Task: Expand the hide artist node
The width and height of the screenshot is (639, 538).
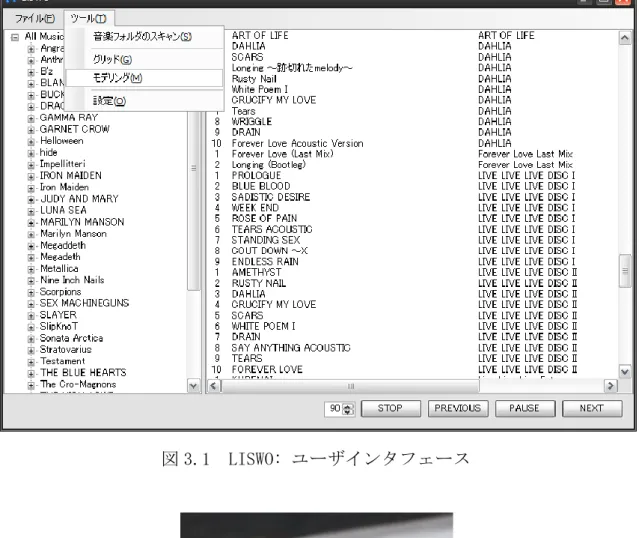Action: pos(31,153)
